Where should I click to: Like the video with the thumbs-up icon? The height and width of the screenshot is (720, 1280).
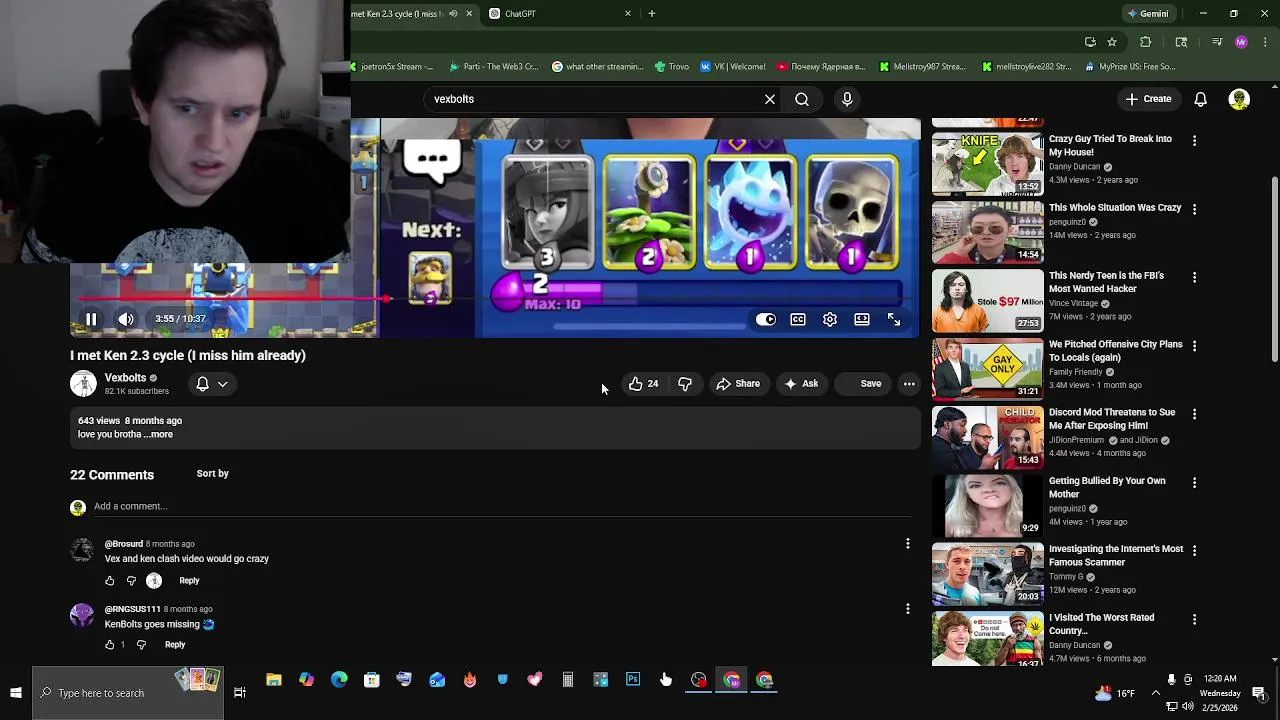point(643,384)
